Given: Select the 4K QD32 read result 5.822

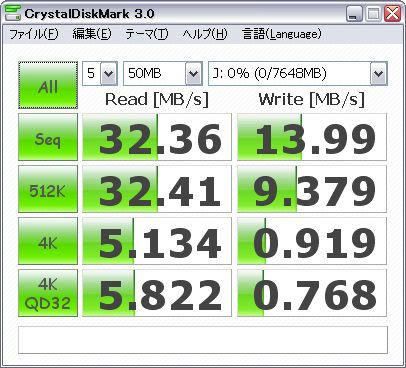Looking at the screenshot, I should [157, 293].
